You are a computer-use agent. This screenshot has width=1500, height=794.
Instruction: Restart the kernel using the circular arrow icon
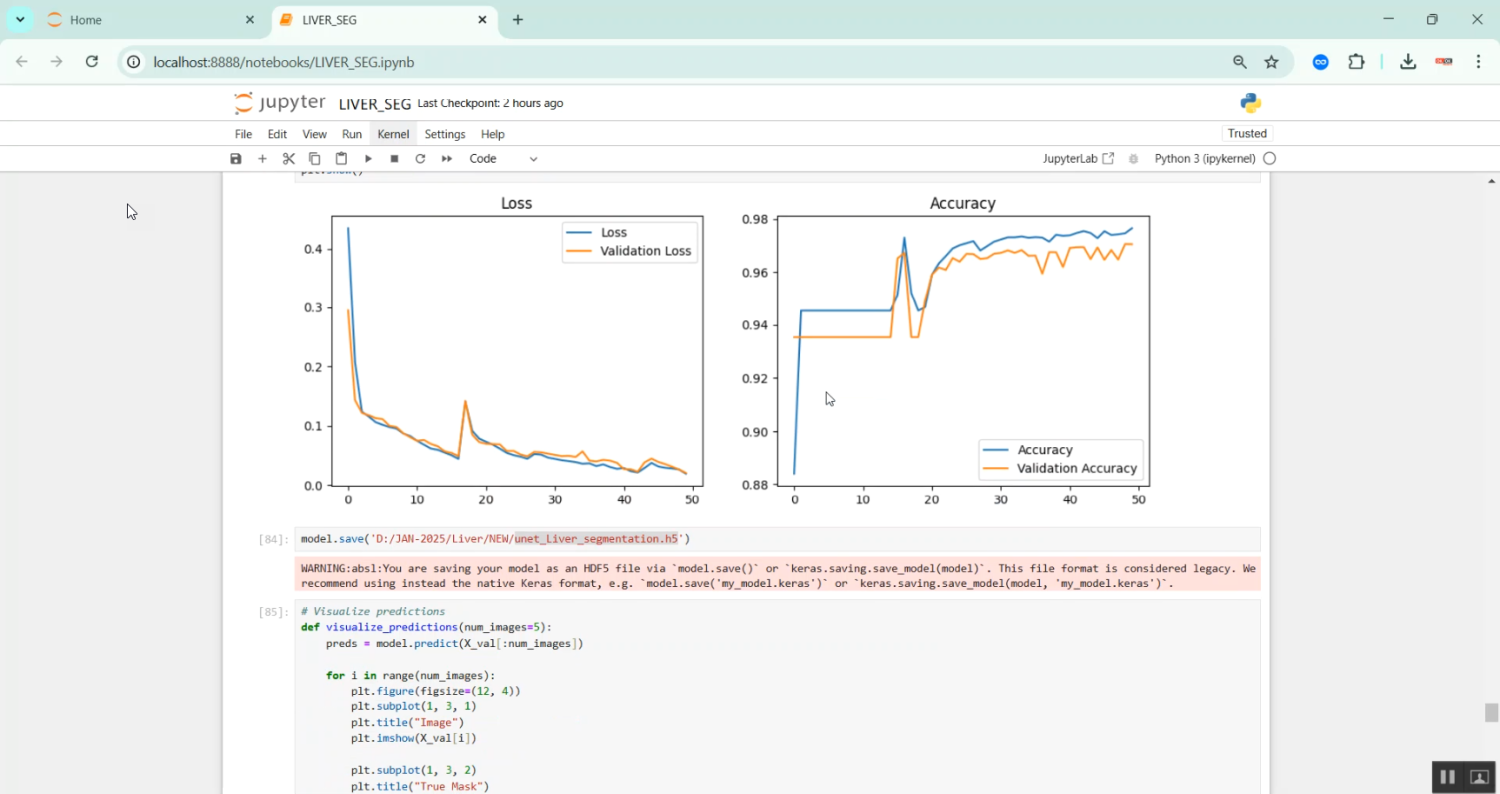(420, 159)
